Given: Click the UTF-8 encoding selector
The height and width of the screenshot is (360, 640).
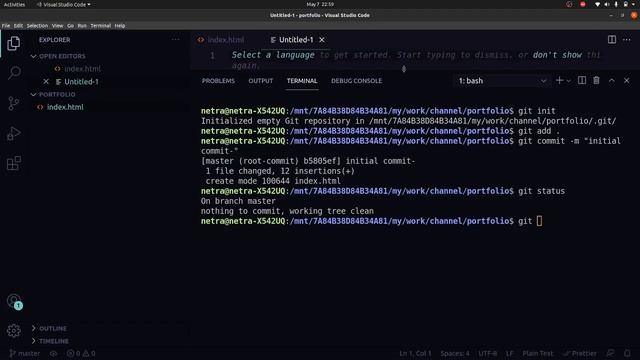Looking at the screenshot, I should (488, 353).
